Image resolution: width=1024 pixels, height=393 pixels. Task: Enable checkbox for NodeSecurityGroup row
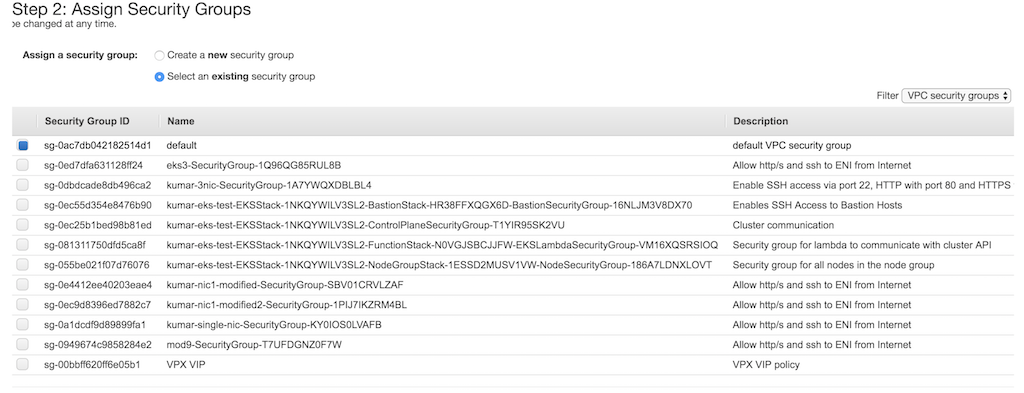coord(23,264)
